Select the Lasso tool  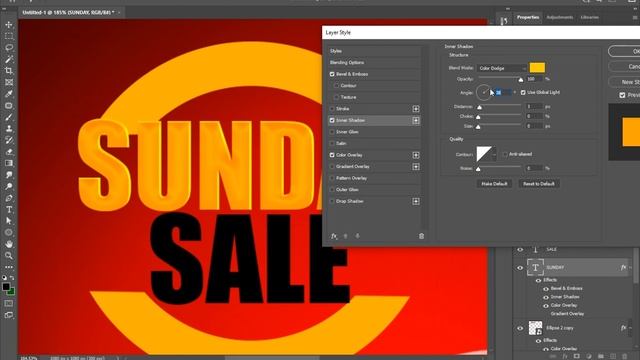click(9, 48)
